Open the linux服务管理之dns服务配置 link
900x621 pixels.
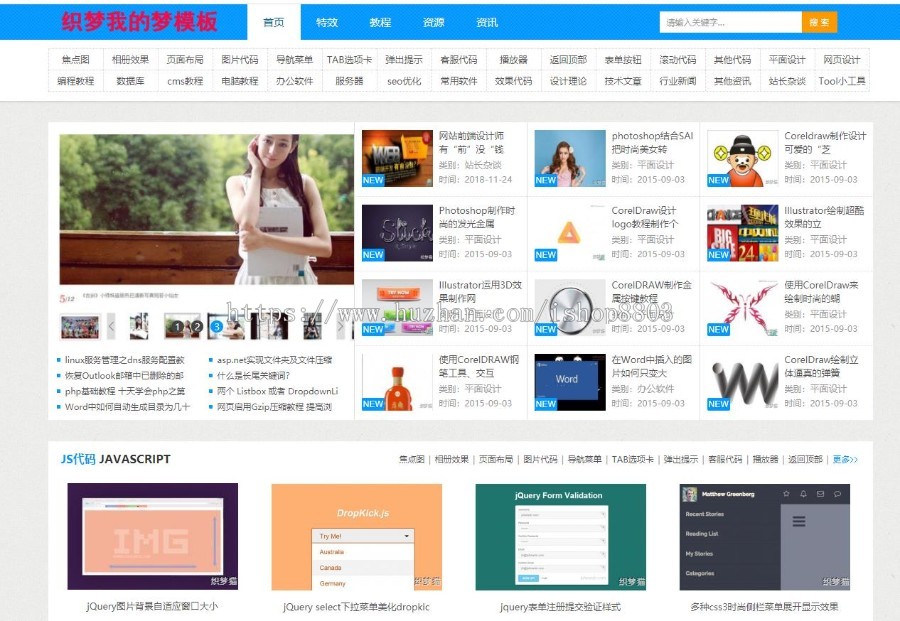click(x=125, y=360)
